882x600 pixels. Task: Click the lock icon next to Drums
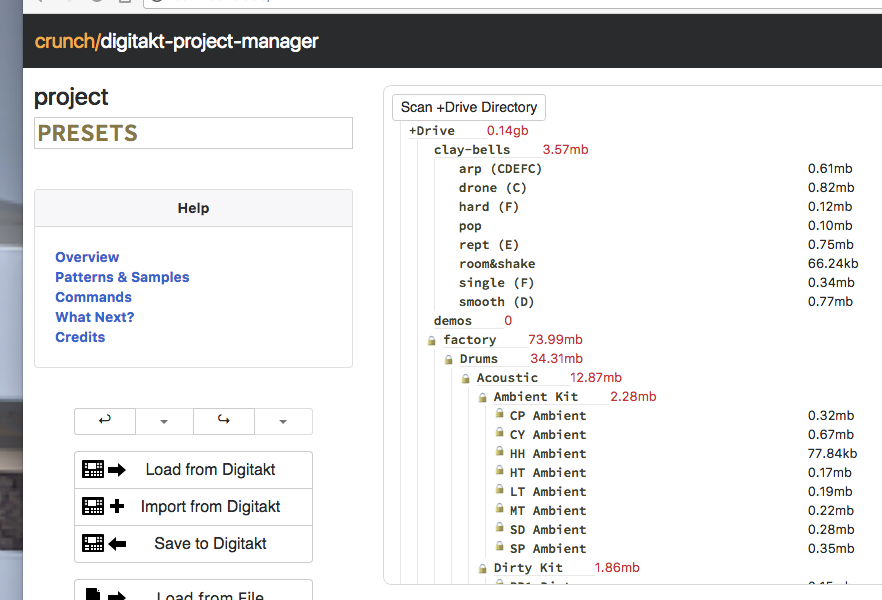[x=449, y=360]
